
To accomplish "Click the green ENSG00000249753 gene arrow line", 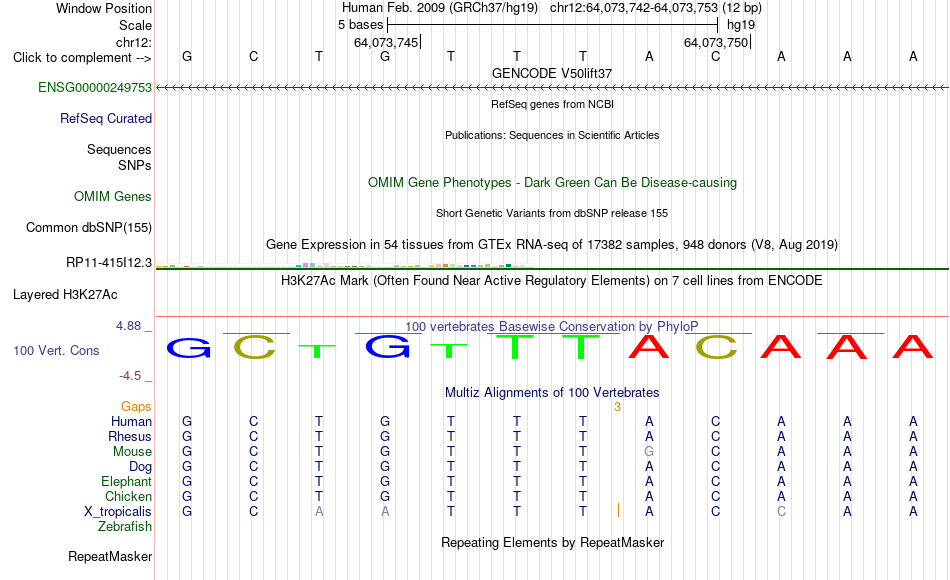I will click(x=552, y=88).
